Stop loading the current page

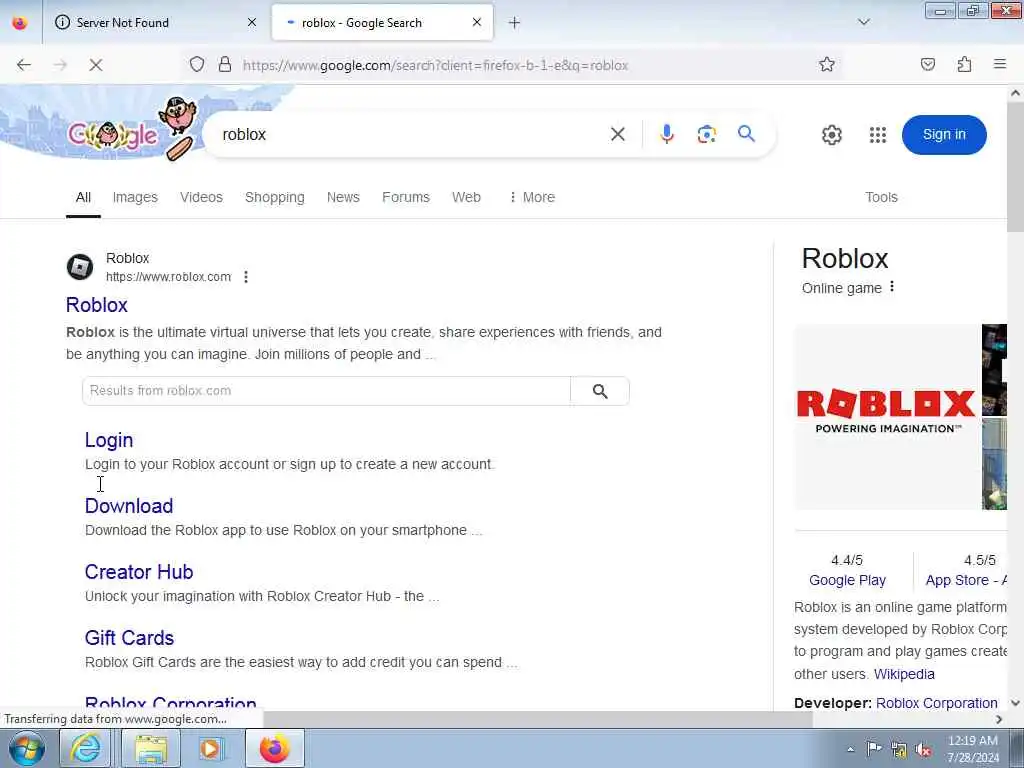95,65
